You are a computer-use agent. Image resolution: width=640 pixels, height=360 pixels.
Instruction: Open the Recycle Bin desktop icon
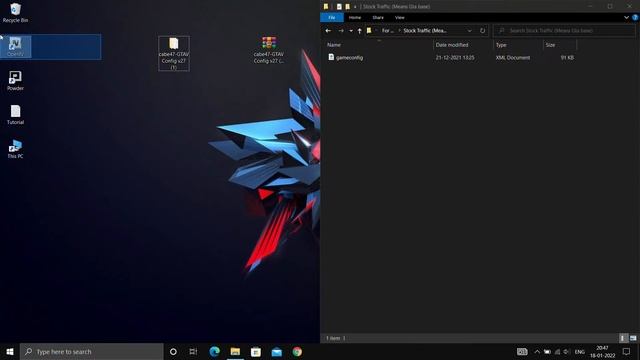[x=15, y=13]
